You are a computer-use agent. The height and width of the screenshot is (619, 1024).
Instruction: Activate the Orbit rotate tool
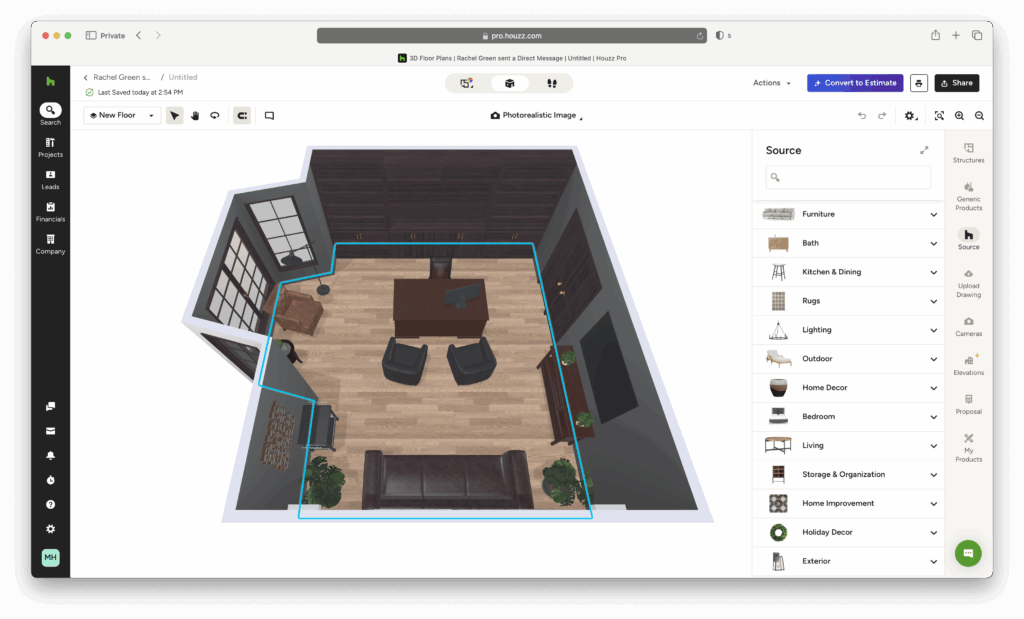[214, 115]
